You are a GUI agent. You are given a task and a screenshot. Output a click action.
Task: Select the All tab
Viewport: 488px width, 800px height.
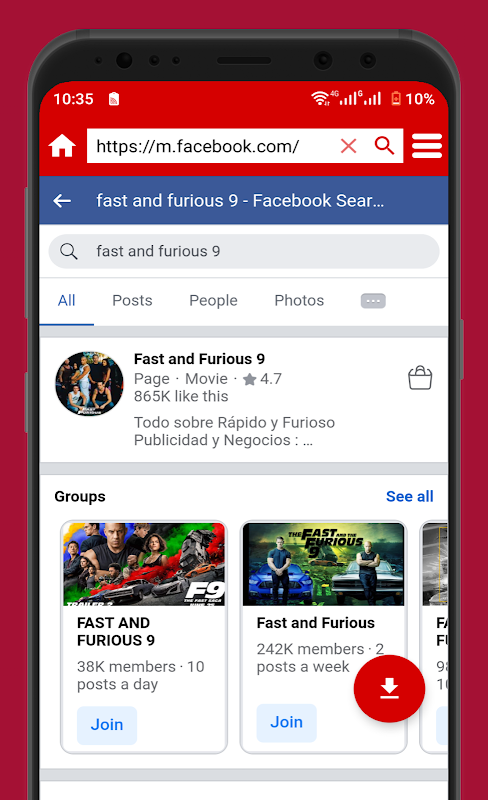tap(66, 301)
